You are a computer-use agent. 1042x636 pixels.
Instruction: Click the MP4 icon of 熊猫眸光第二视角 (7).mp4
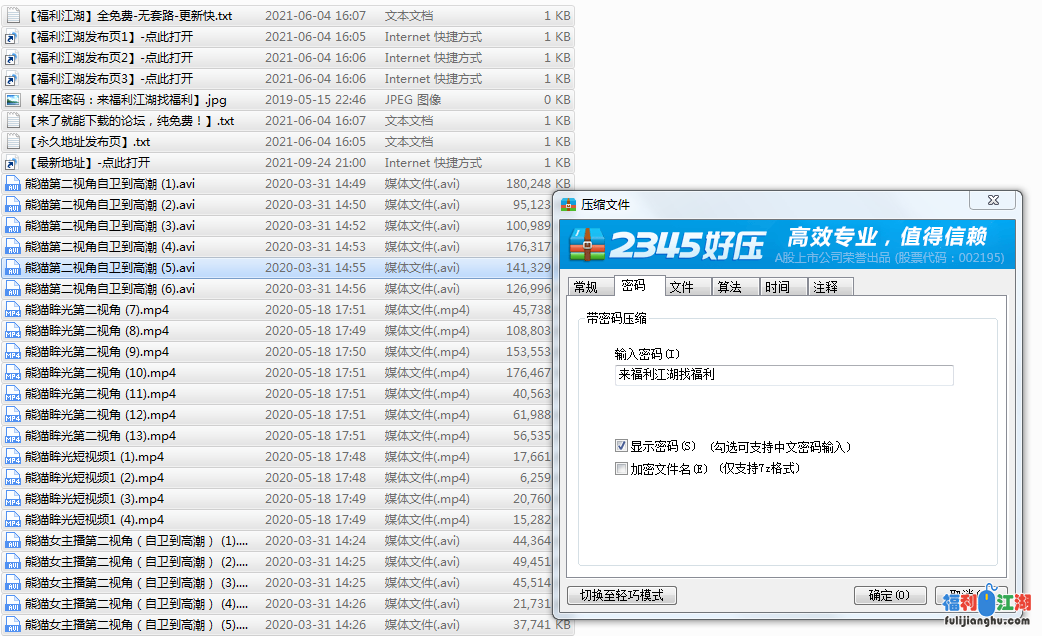tap(13, 310)
